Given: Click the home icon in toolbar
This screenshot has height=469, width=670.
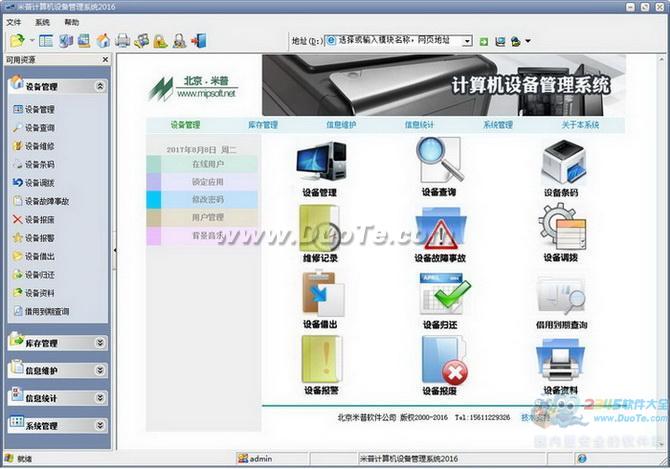Looking at the screenshot, I should [103, 41].
